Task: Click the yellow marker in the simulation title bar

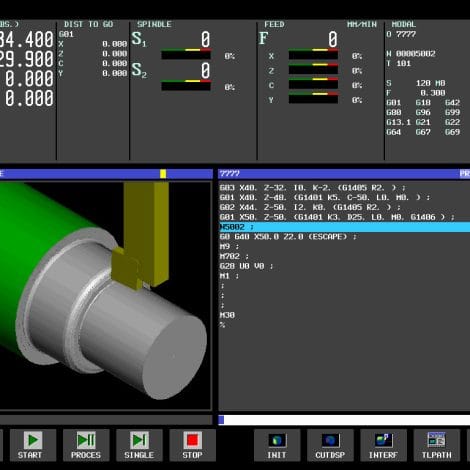Action: pyautogui.click(x=163, y=174)
